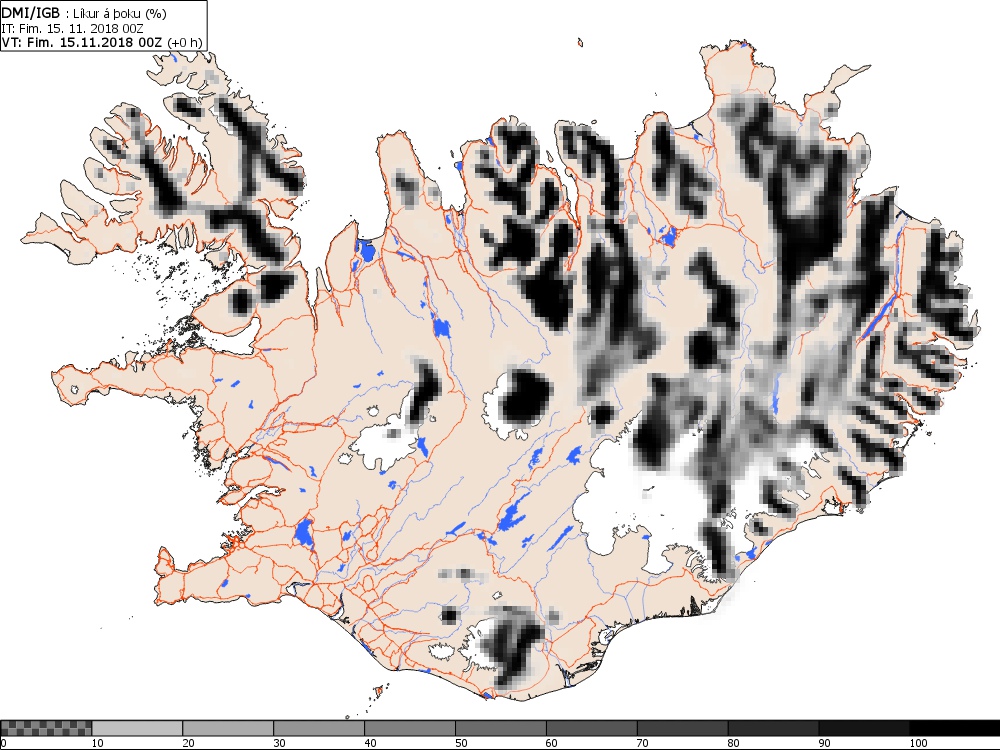Viewport: 1000px width, 750px height.
Task: Click the legend label "30"
Action: pyautogui.click(x=279, y=743)
